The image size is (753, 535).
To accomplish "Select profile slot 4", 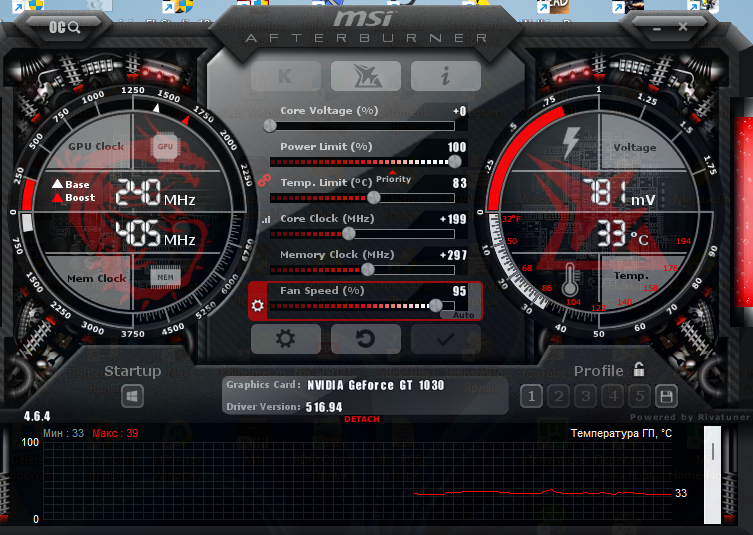I will (x=613, y=396).
